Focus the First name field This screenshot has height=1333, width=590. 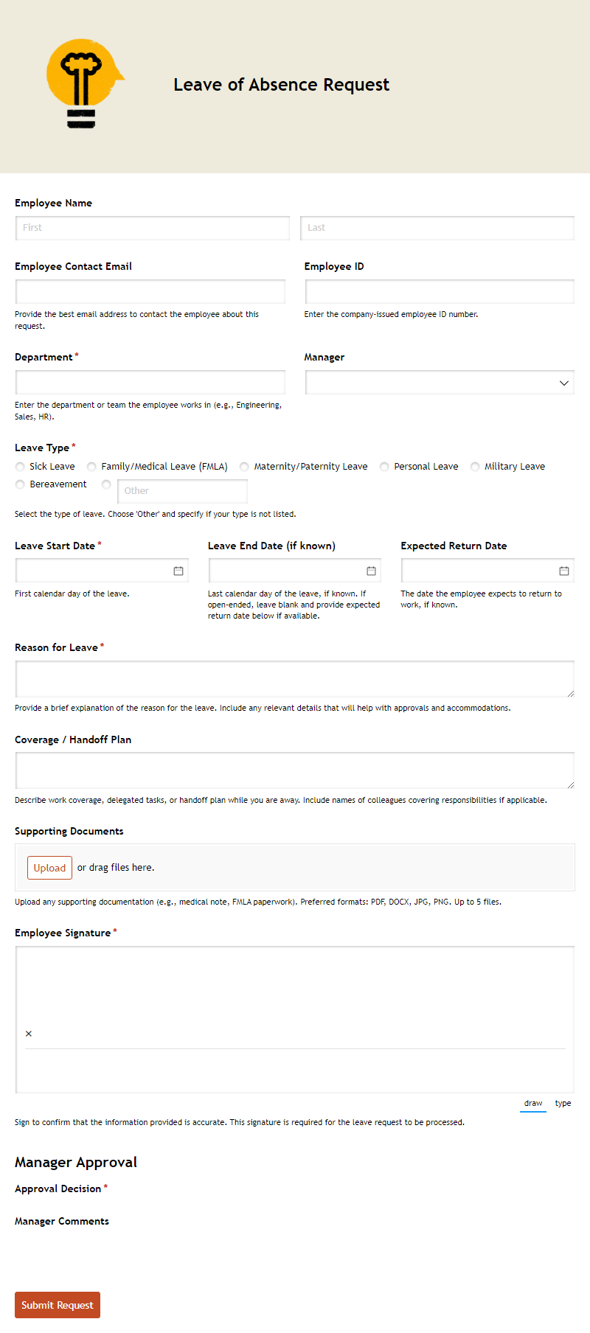pyautogui.click(x=152, y=228)
